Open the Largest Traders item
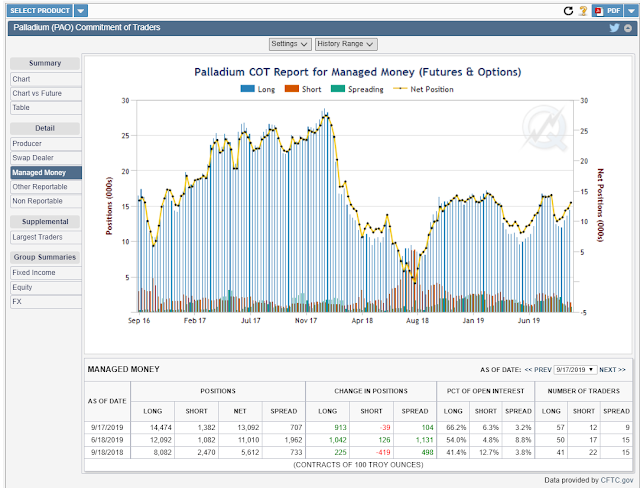Screen dimensions: 640x488 click(x=46, y=237)
